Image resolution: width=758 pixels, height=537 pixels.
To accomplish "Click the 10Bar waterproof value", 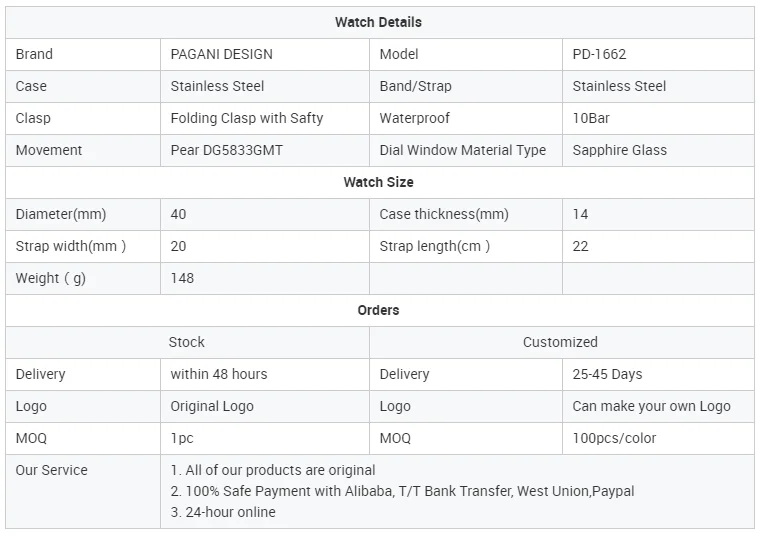I will pos(591,118).
